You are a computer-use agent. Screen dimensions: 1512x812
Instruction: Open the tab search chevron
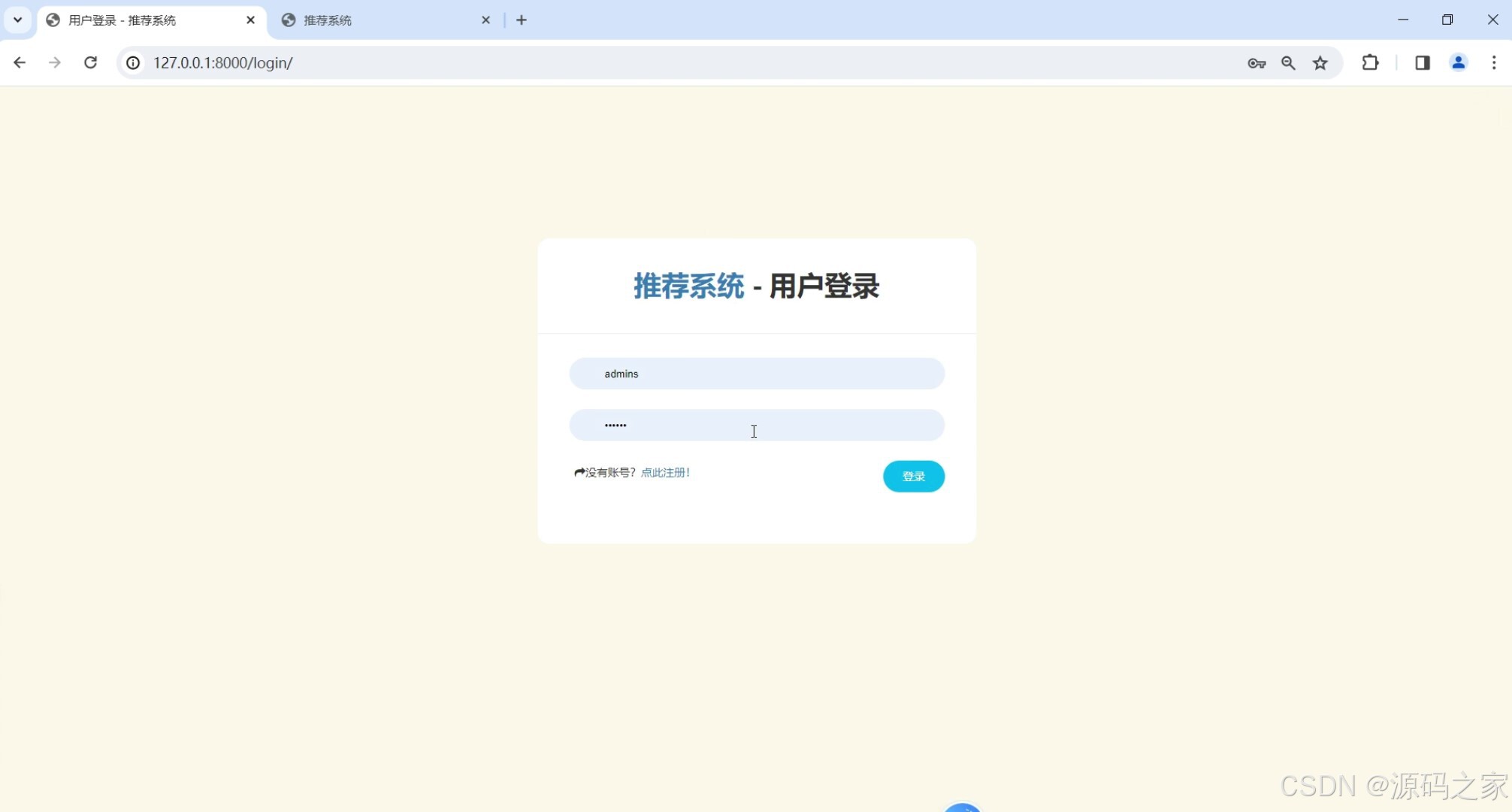click(17, 20)
